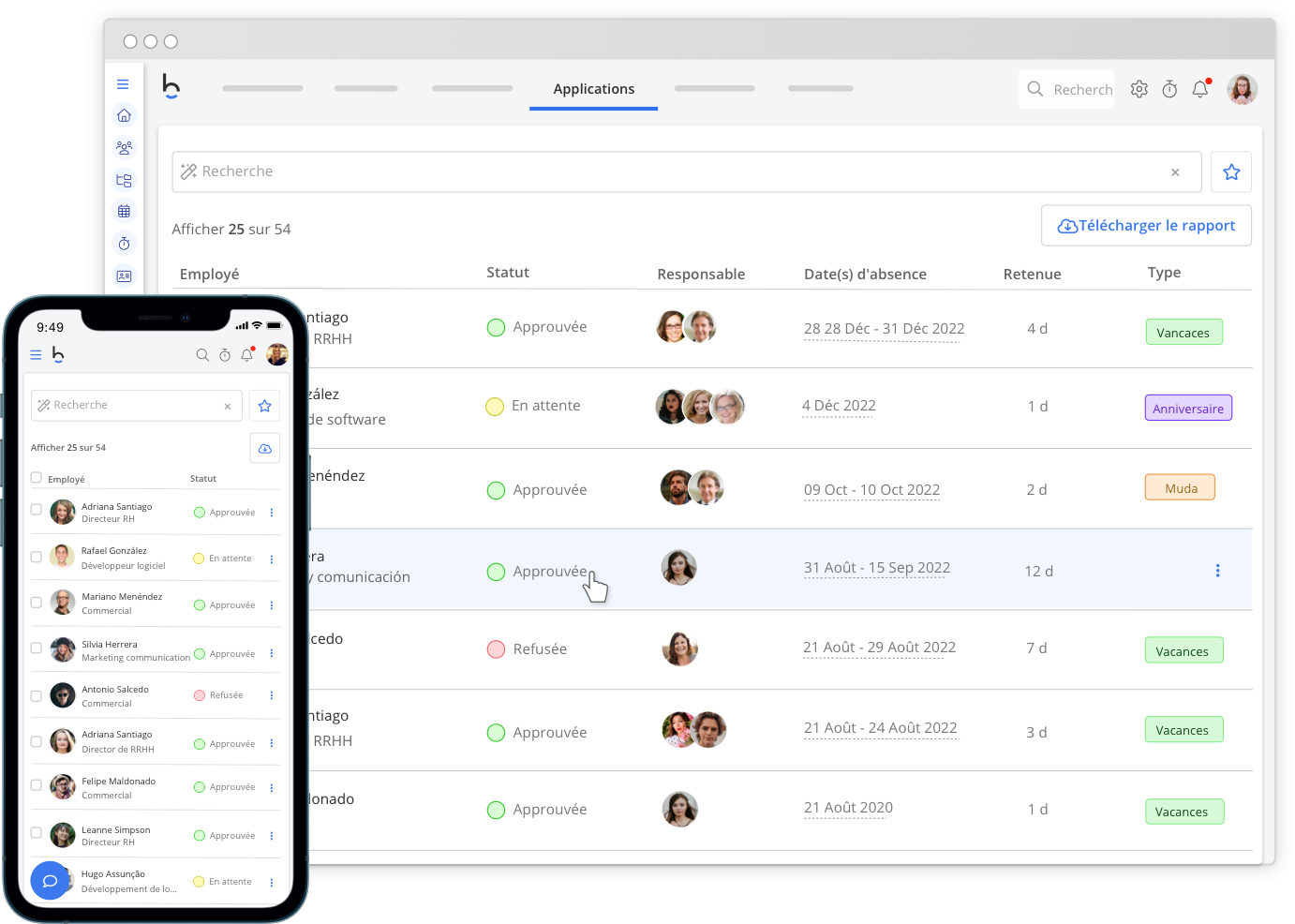Open the three-dot menu on the Approuvée row
The width and height of the screenshot is (1295, 924).
[x=1217, y=570]
